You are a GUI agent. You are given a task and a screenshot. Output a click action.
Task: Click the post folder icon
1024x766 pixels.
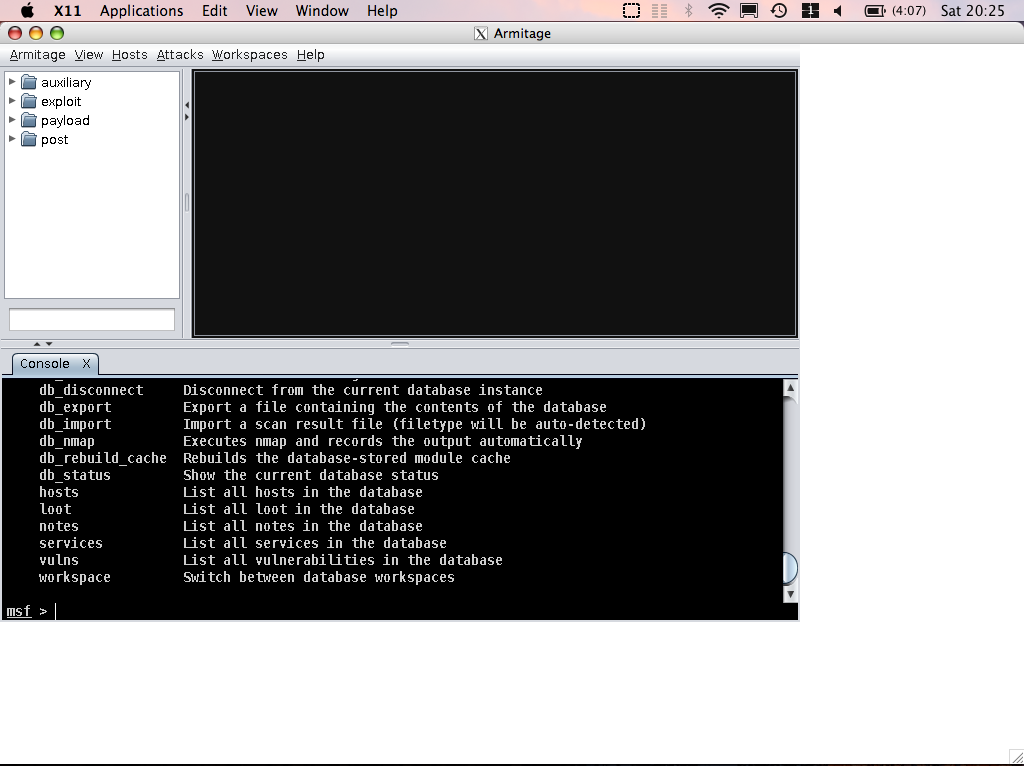[x=29, y=139]
